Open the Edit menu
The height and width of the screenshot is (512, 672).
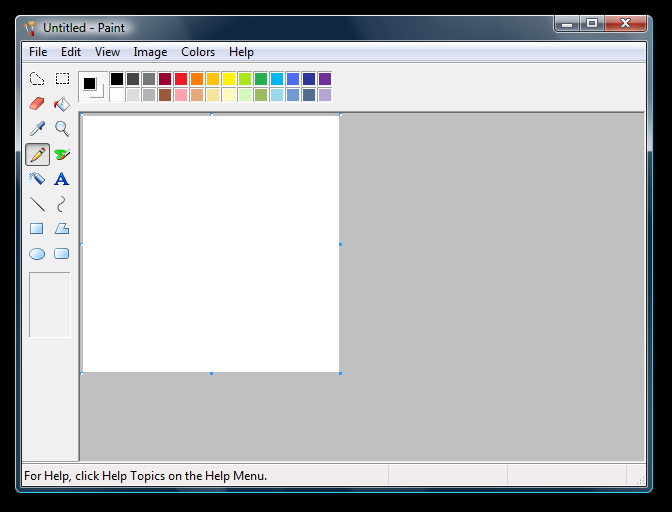point(71,52)
